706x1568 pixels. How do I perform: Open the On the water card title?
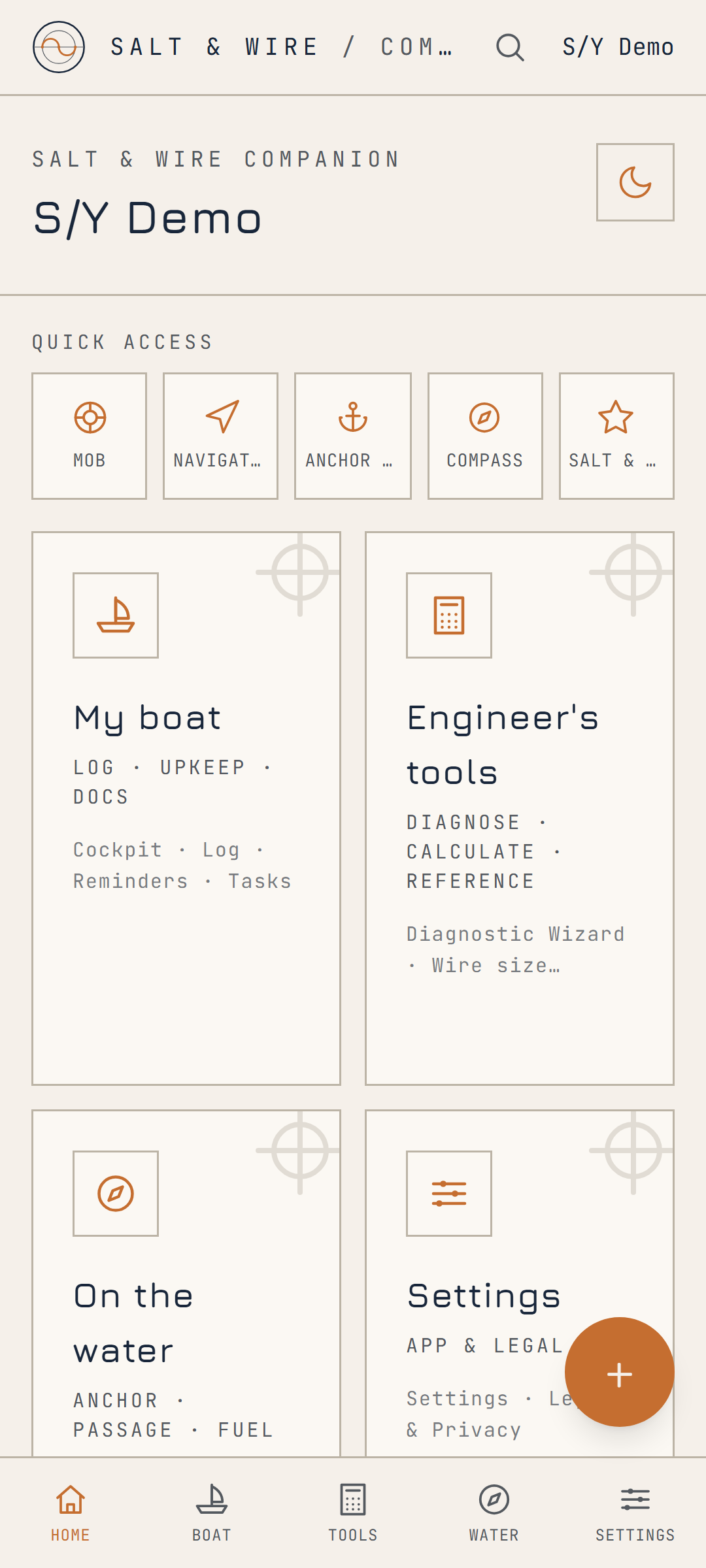tap(133, 1324)
